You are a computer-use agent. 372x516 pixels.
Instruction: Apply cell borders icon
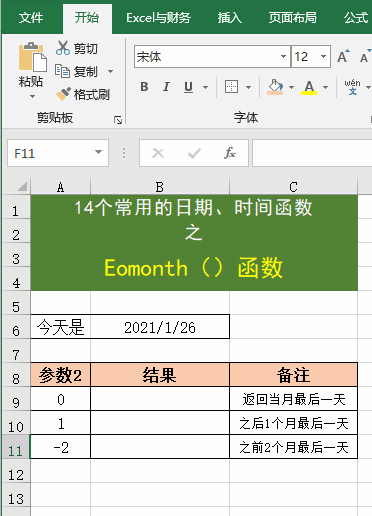pyautogui.click(x=231, y=87)
